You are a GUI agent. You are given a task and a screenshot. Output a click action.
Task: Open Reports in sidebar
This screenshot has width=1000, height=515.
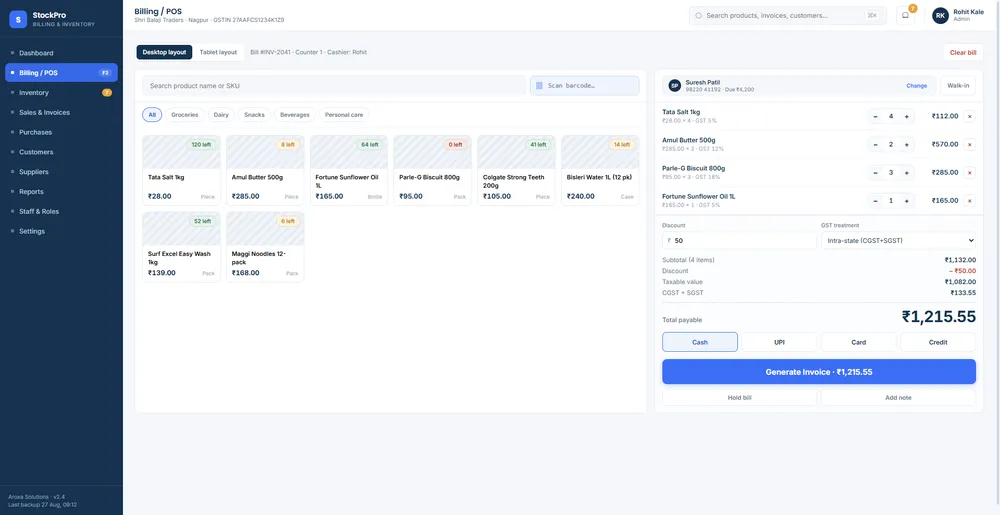[x=61, y=191]
